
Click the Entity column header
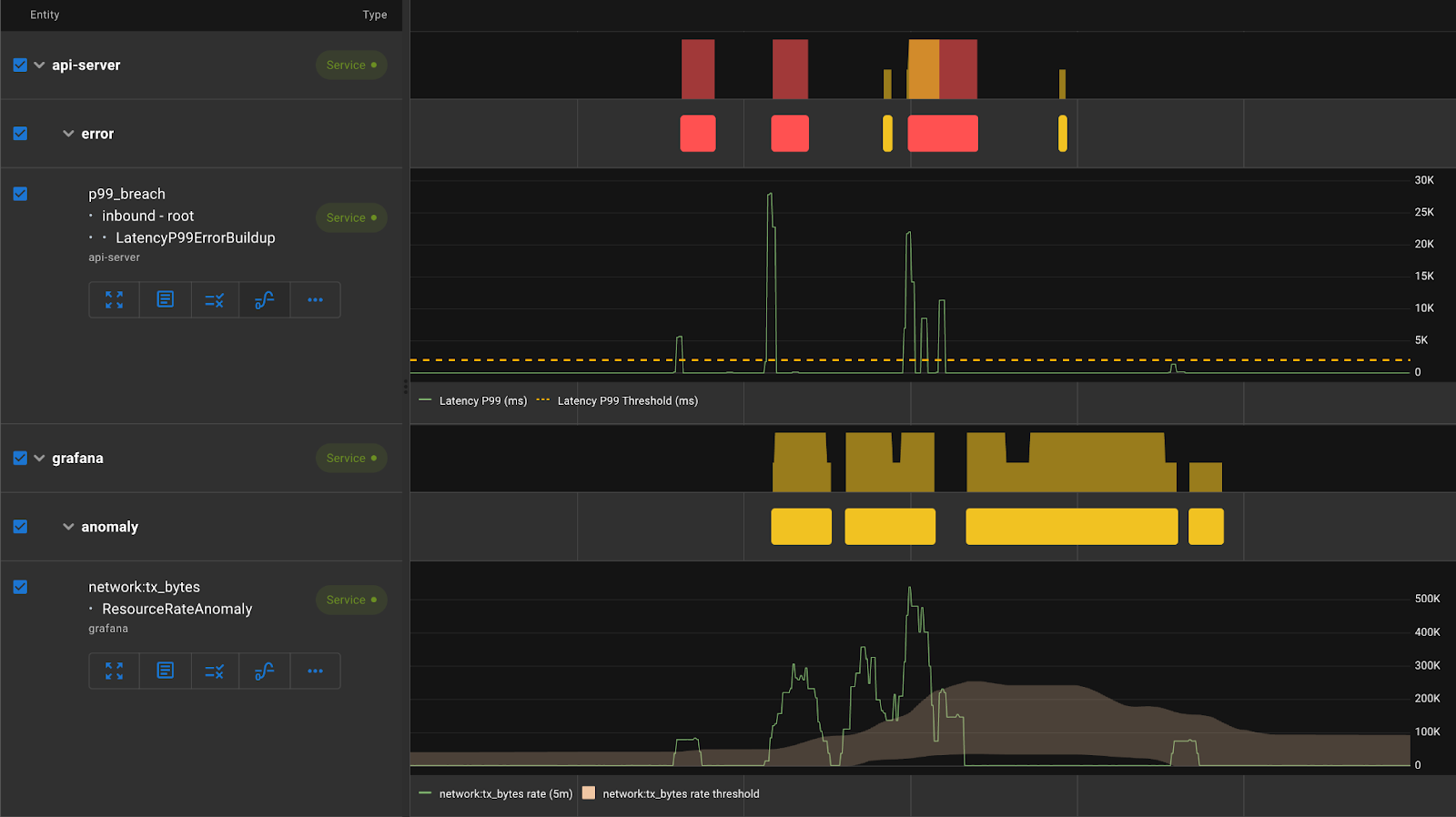click(x=45, y=15)
